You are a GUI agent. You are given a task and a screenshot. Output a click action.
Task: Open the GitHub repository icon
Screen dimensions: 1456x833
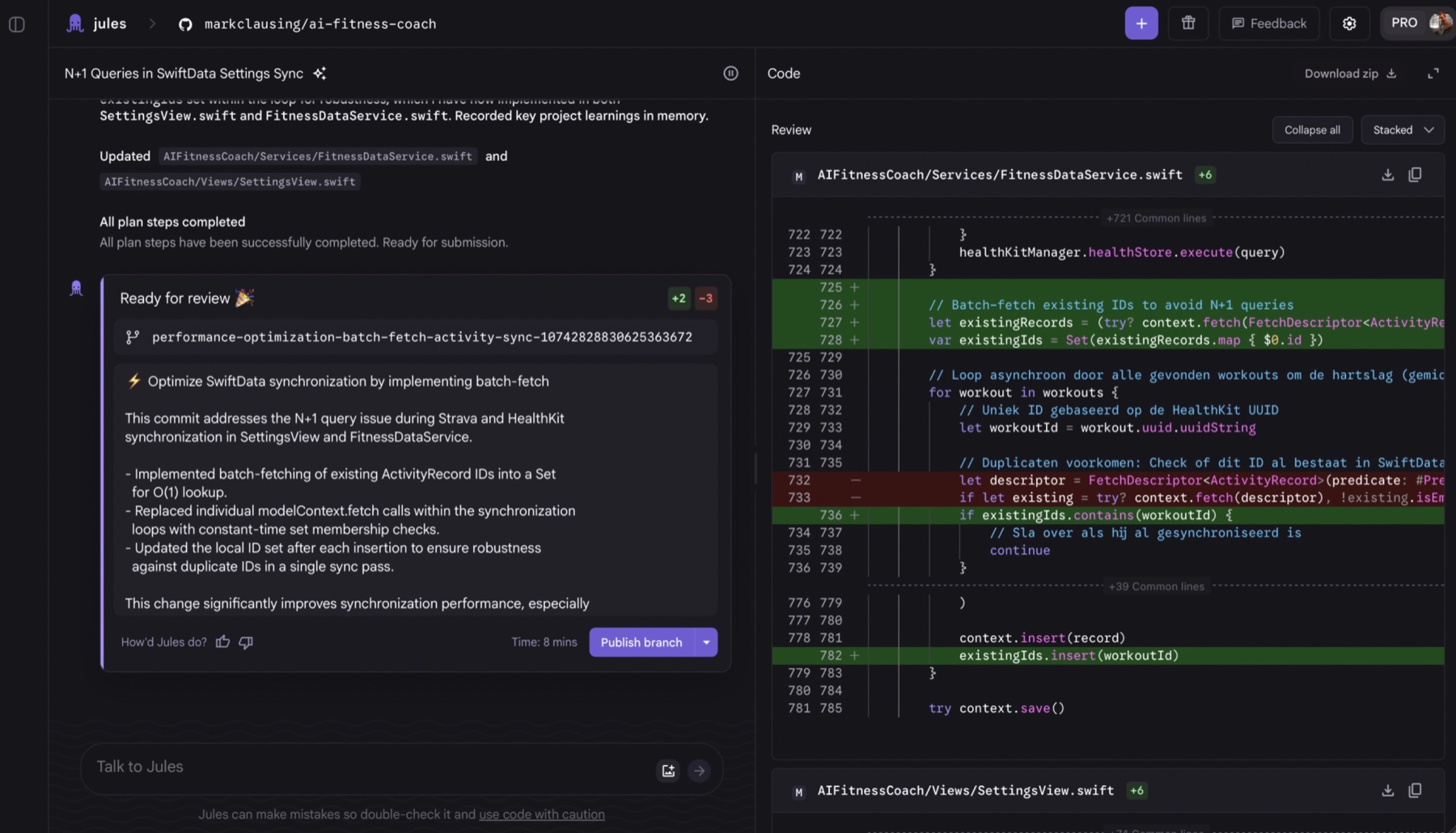click(185, 24)
